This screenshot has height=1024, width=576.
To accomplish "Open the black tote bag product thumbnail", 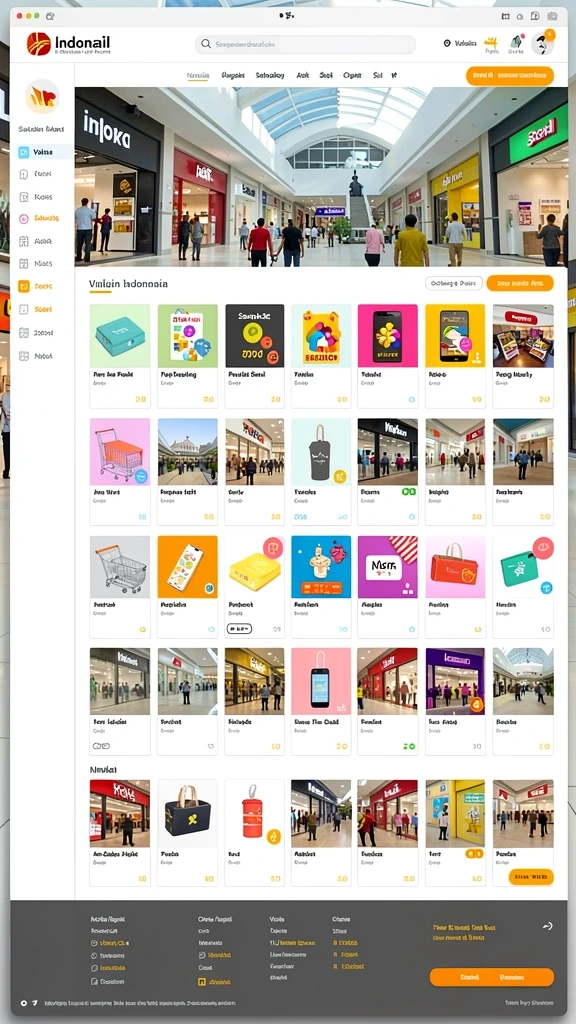I will point(187,813).
